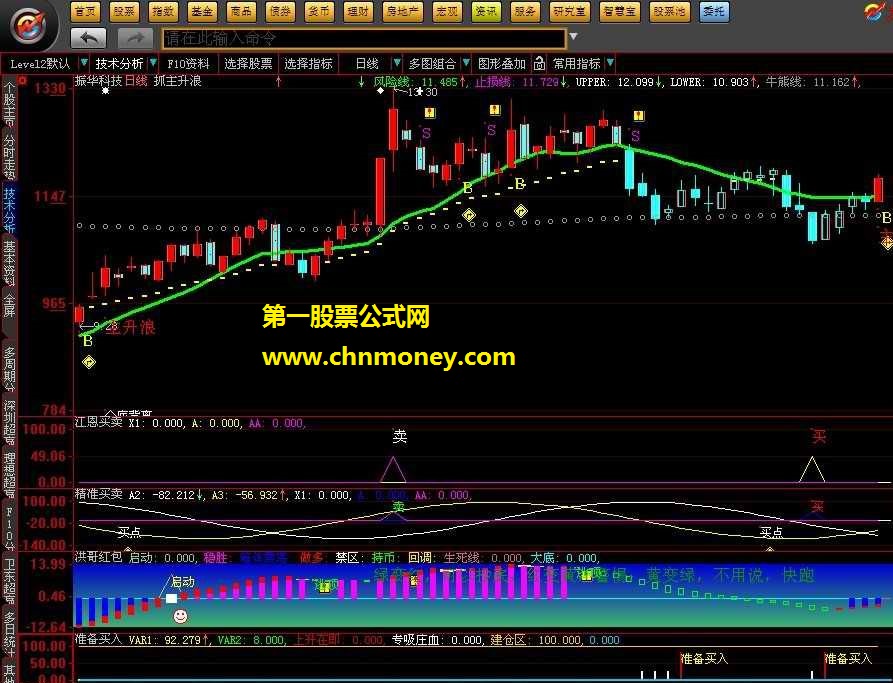Viewport: 893px width, 683px height.
Task: Open F10资料 from the toolbar
Action: [x=188, y=63]
